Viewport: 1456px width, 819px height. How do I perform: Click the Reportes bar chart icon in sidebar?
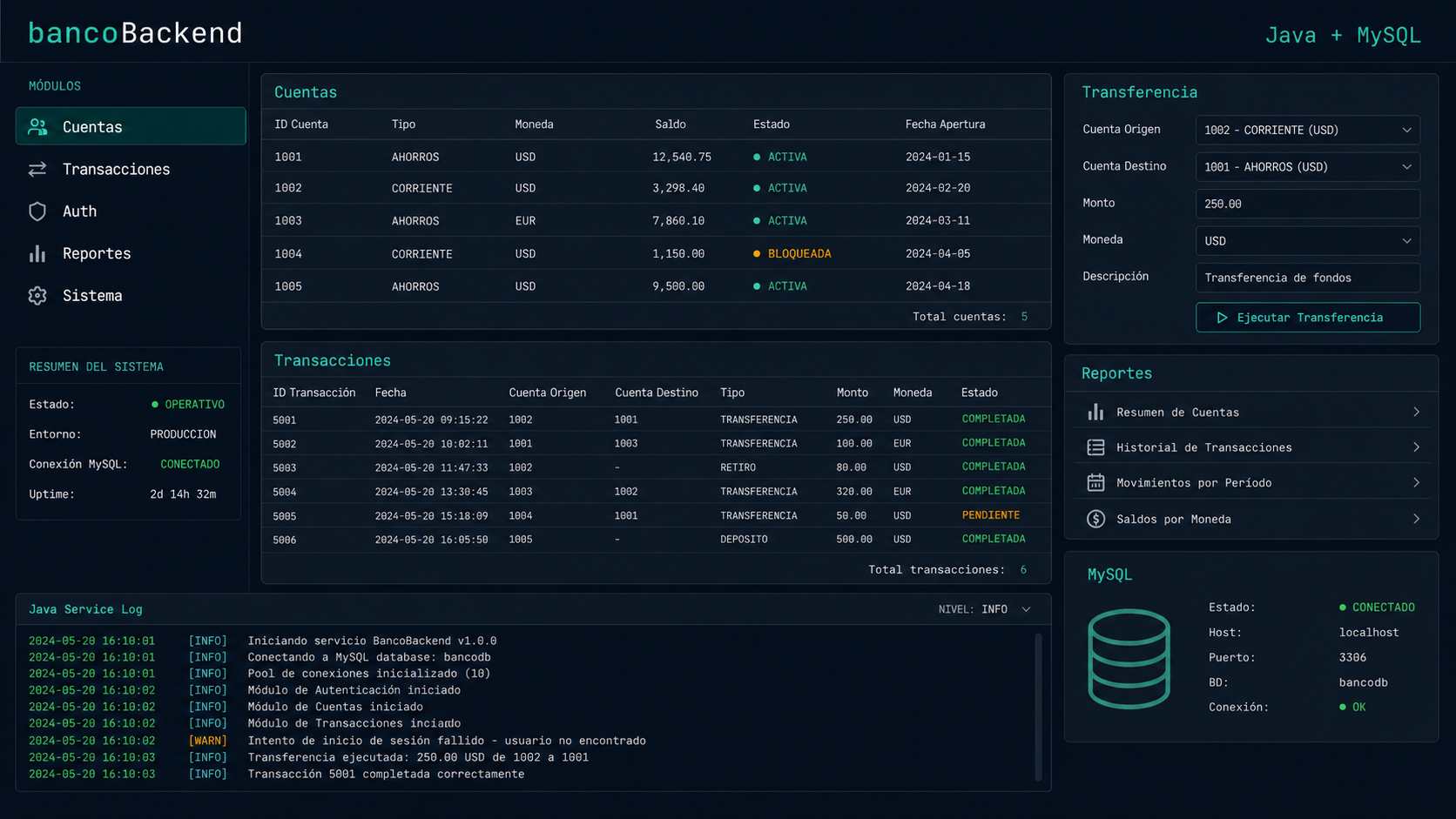37,253
